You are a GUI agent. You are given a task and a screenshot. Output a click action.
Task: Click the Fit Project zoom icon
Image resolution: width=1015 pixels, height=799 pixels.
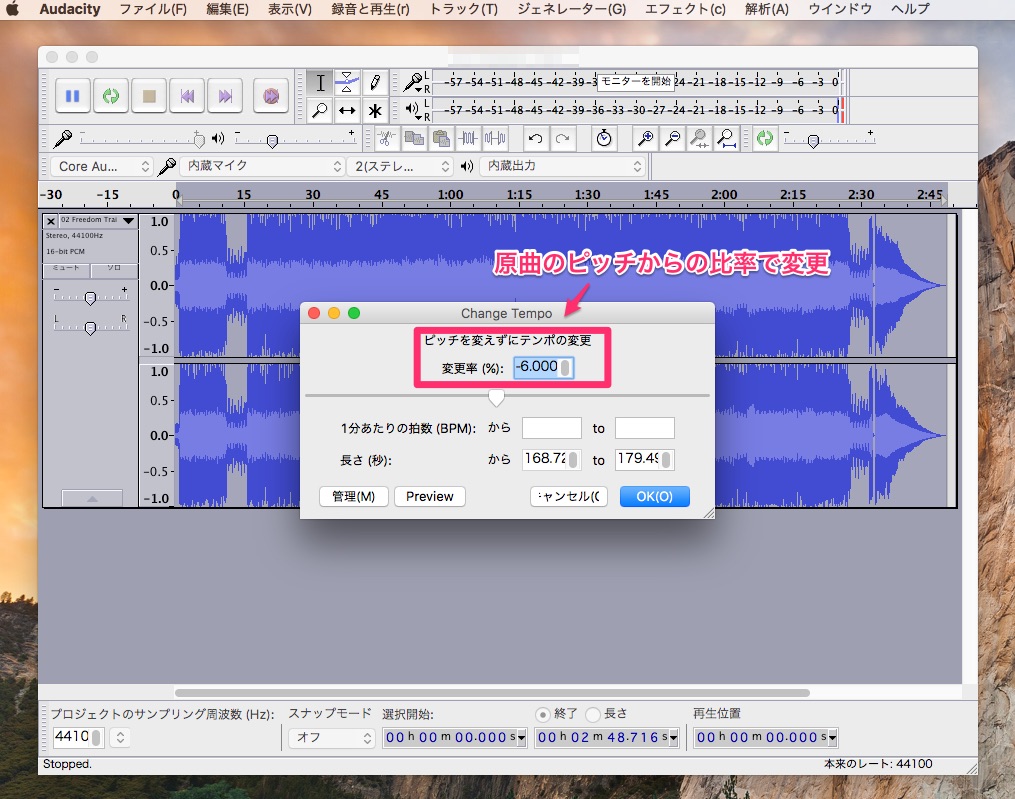(727, 139)
